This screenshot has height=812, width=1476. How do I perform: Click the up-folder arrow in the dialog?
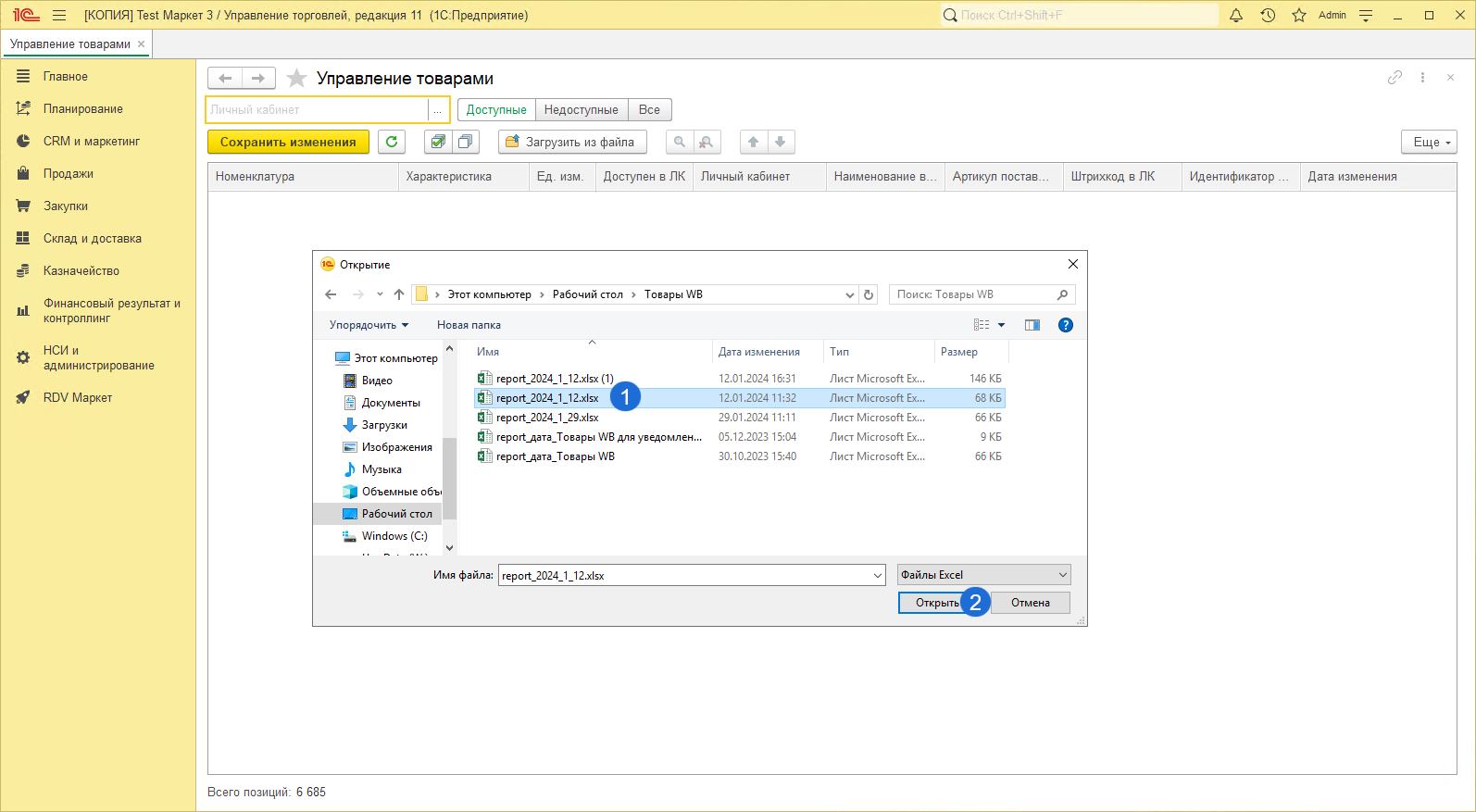click(x=399, y=294)
